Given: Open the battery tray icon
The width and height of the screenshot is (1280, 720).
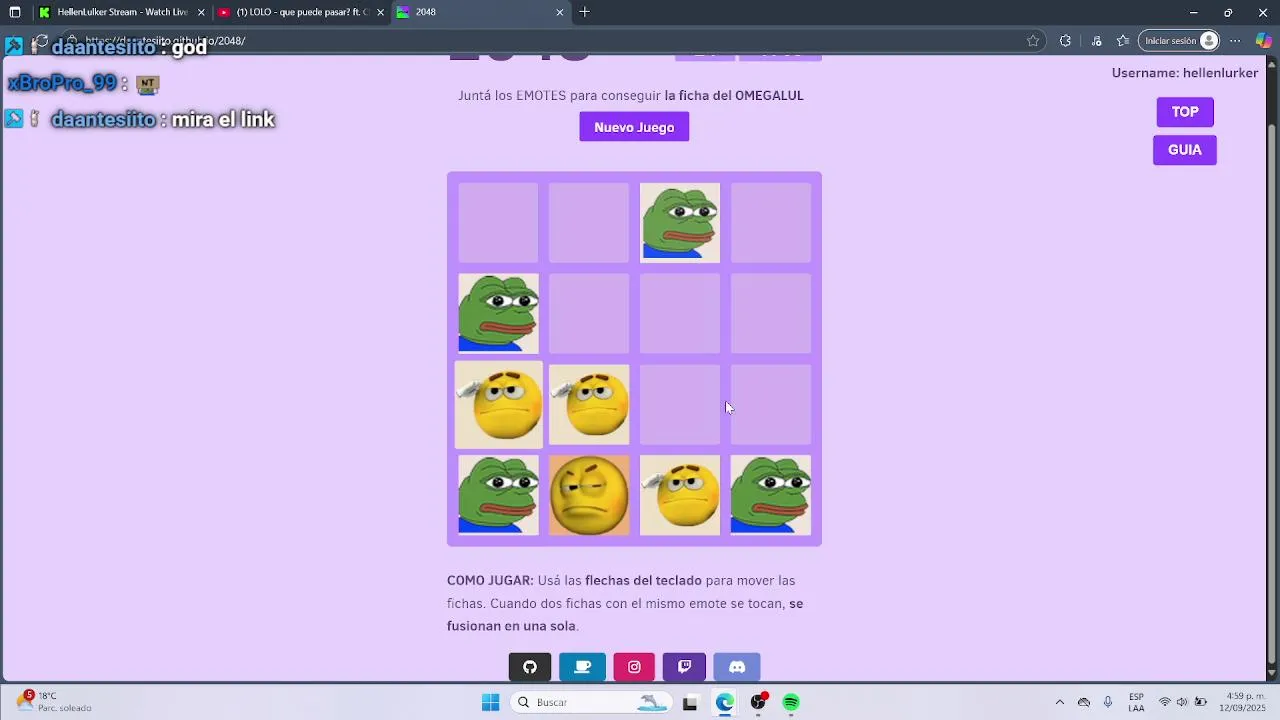Looking at the screenshot, I should pyautogui.click(x=1200, y=702).
